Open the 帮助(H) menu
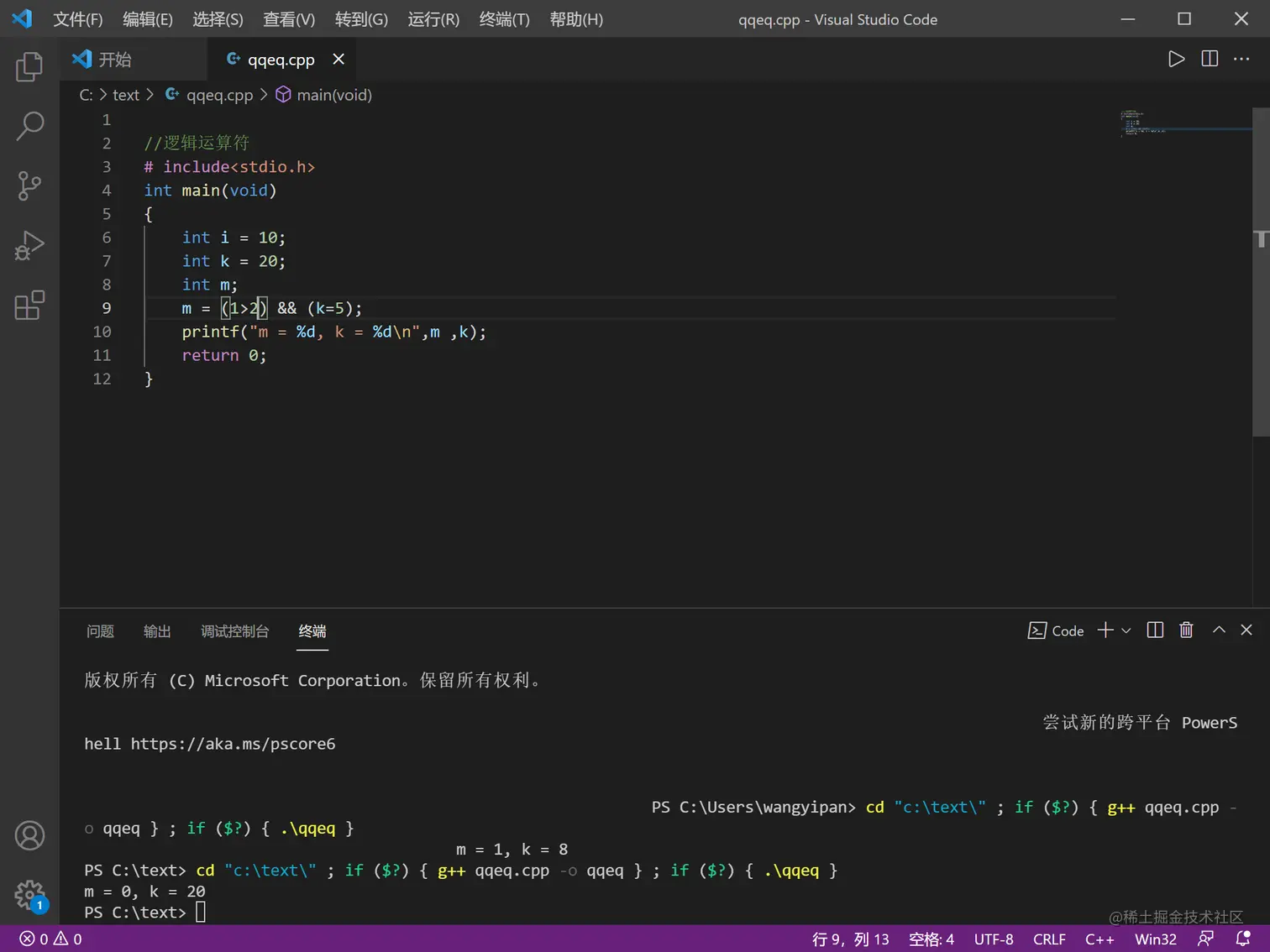 tap(576, 19)
